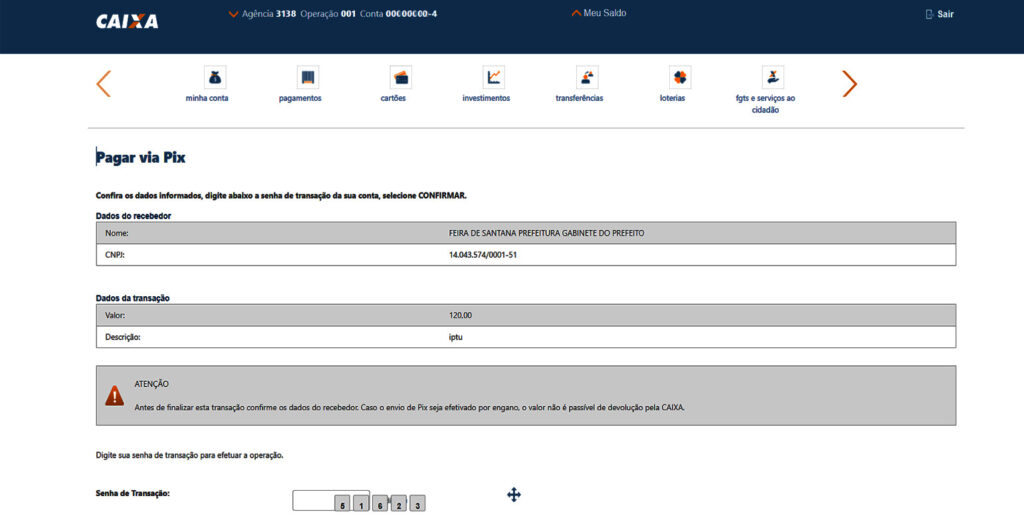
Task: Open the transferências icon
Action: (587, 78)
